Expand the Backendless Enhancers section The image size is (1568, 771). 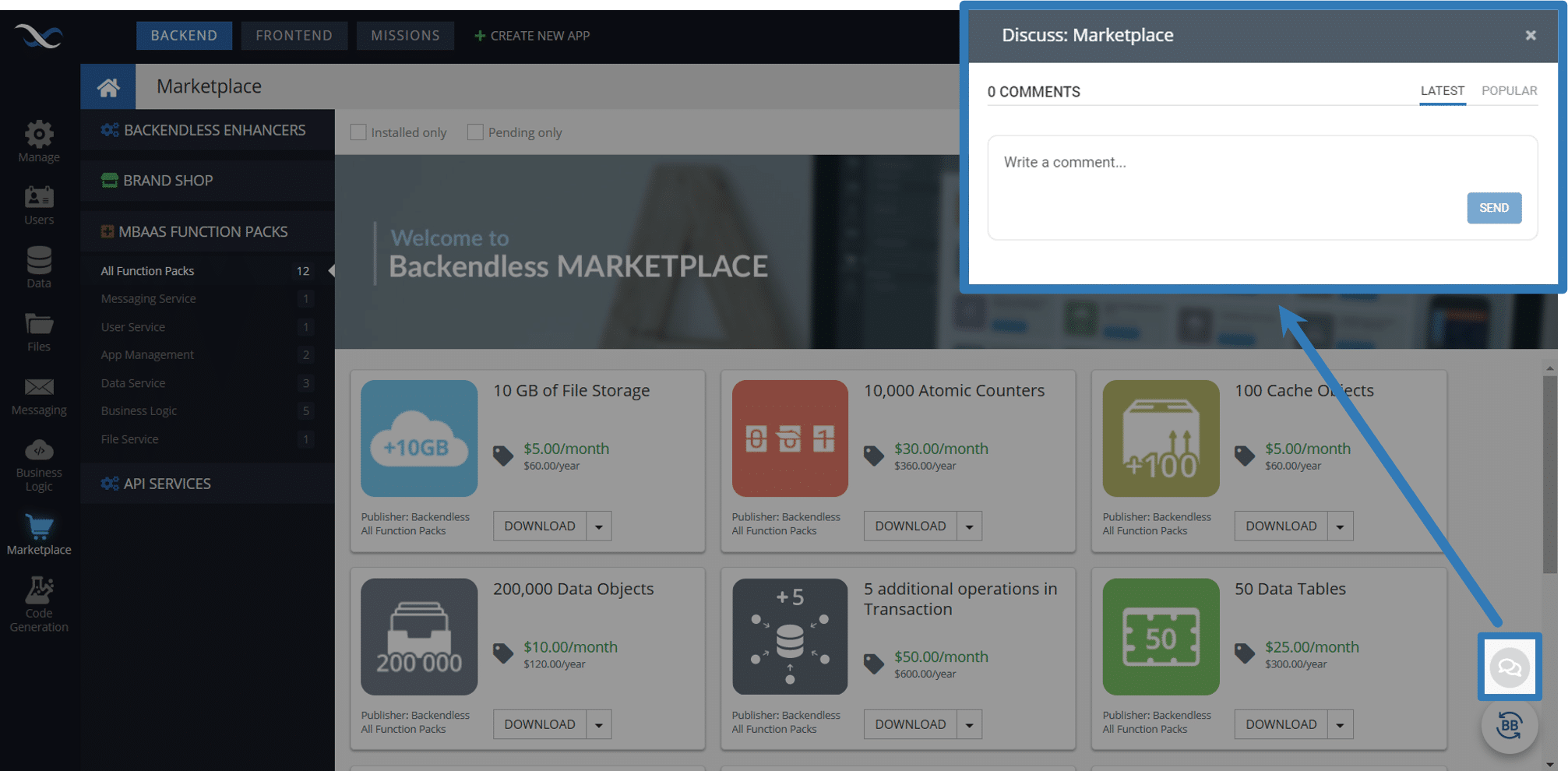click(207, 130)
